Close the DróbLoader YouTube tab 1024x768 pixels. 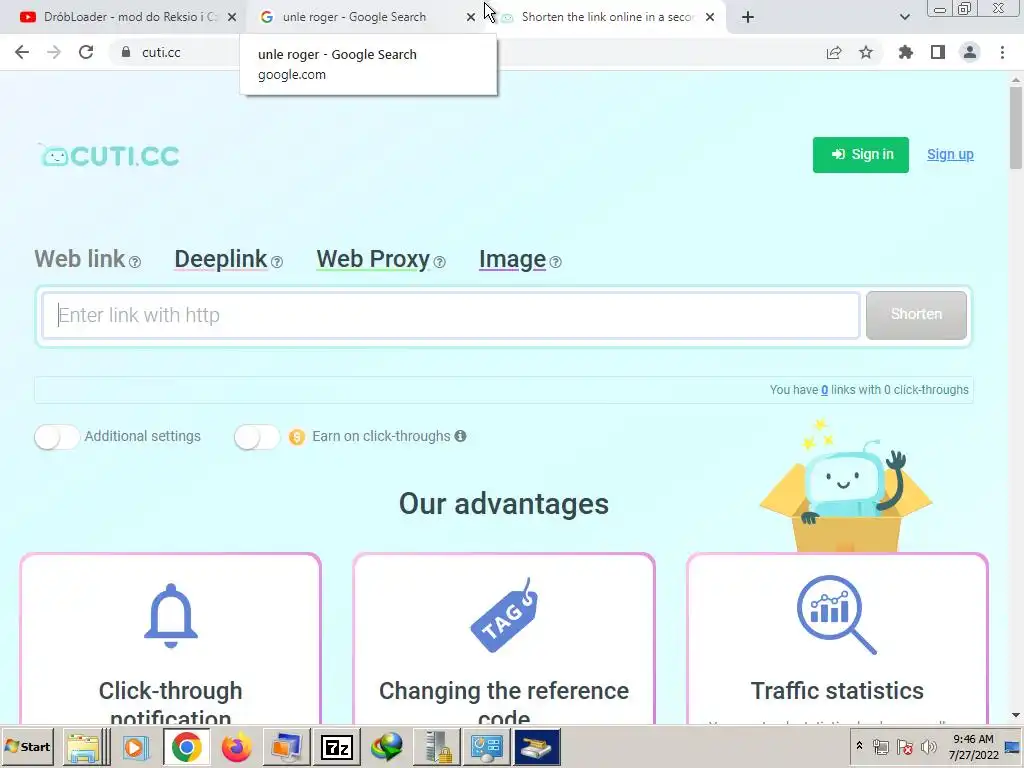click(232, 17)
